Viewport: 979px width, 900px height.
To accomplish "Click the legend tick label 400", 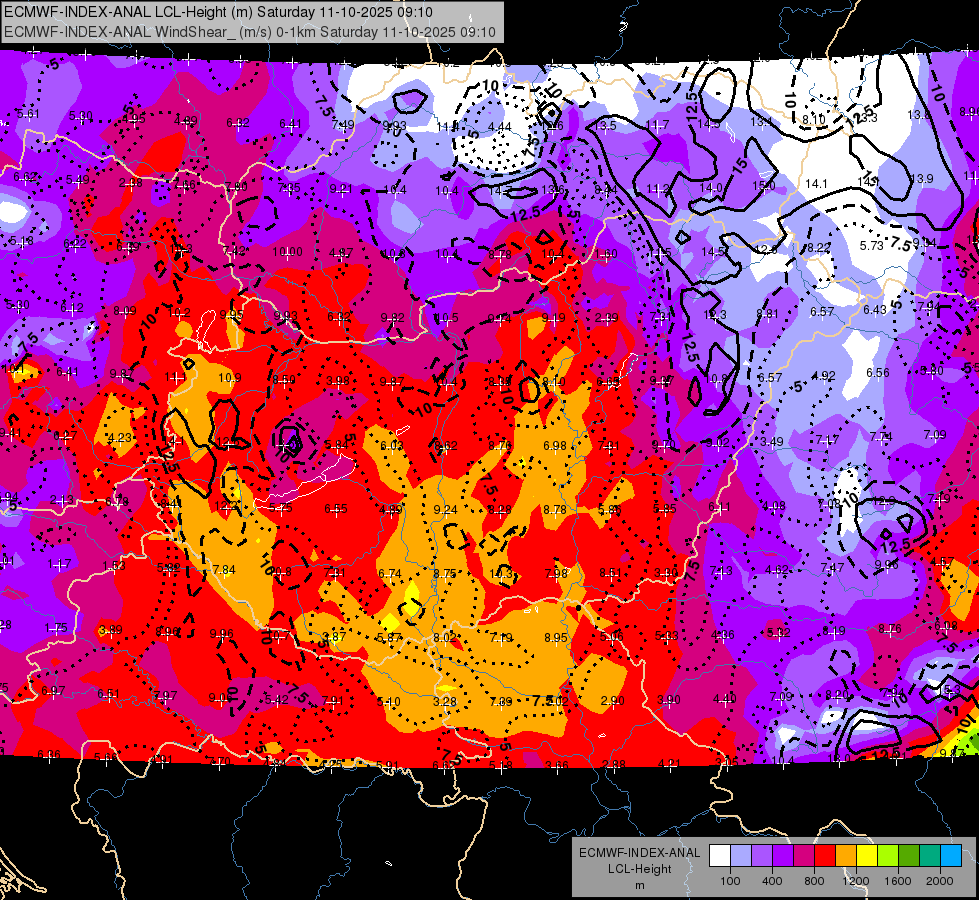I will 772,881.
